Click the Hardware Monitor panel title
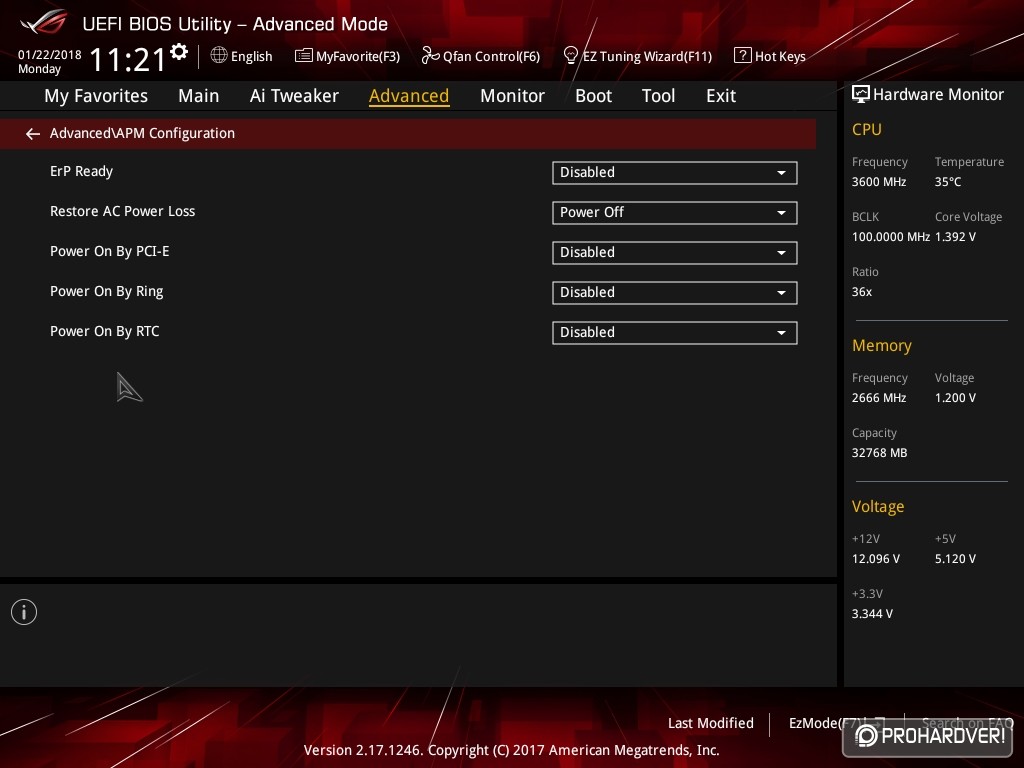This screenshot has height=768, width=1024. click(x=938, y=95)
